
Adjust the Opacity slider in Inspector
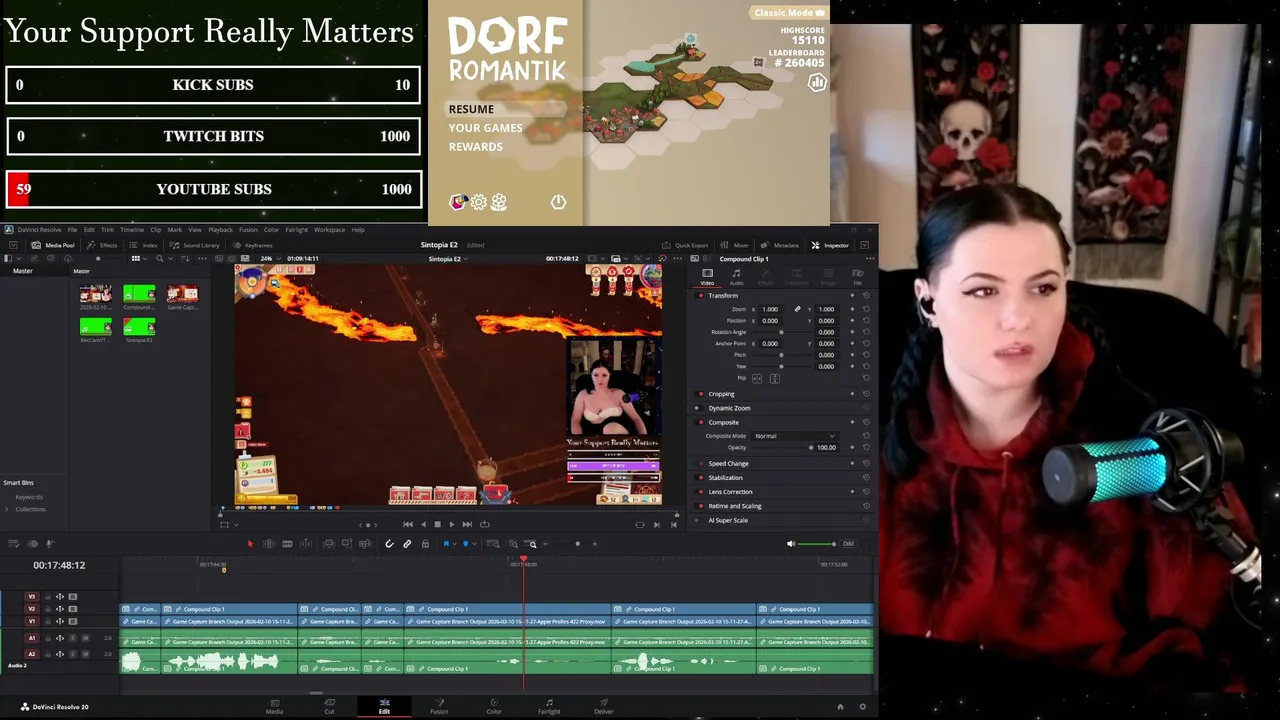[x=811, y=447]
